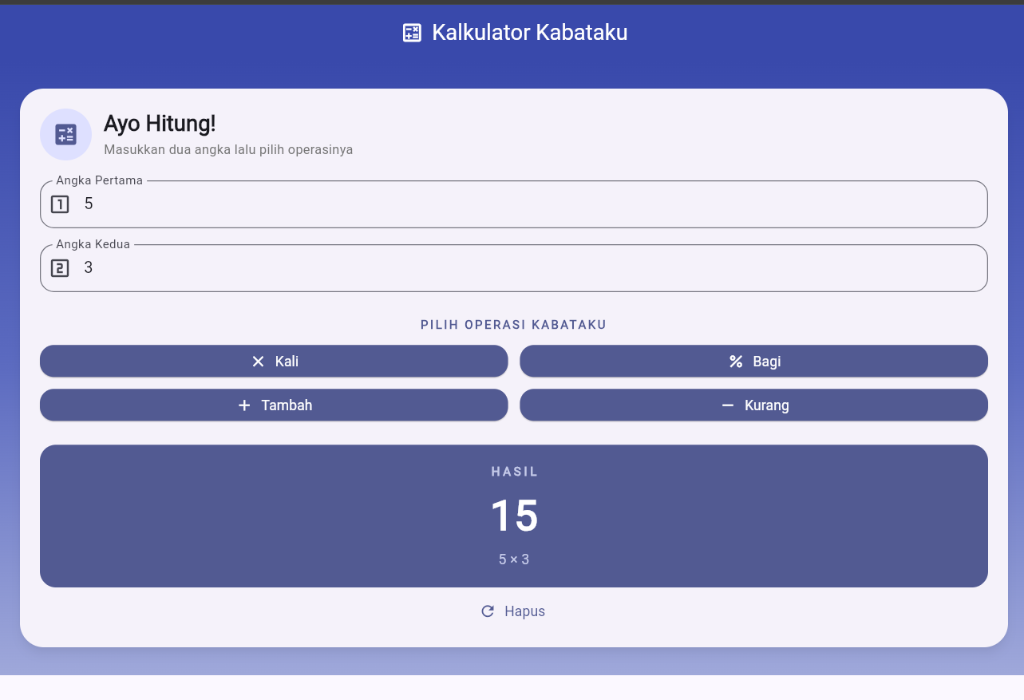The height and width of the screenshot is (700, 1024).
Task: Click the HASIL label
Action: tap(515, 471)
